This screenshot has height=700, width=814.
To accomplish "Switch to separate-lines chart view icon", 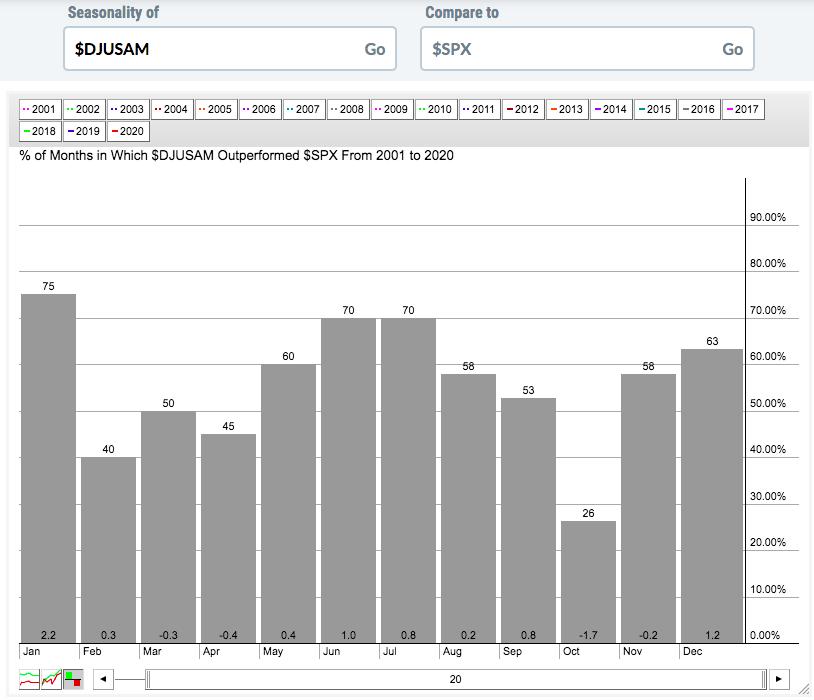I will click(x=30, y=678).
